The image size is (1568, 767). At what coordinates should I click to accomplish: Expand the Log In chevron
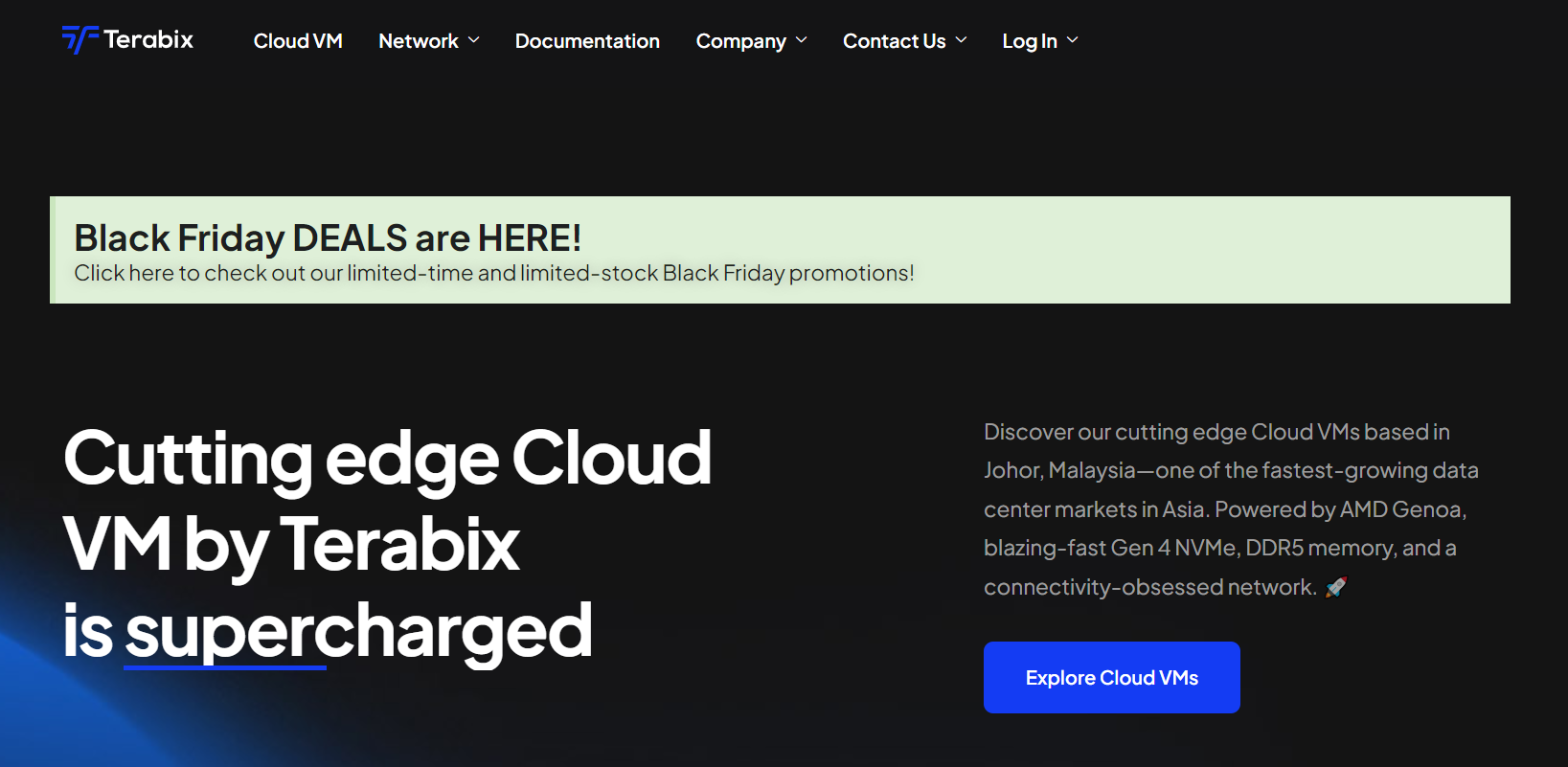click(1072, 40)
